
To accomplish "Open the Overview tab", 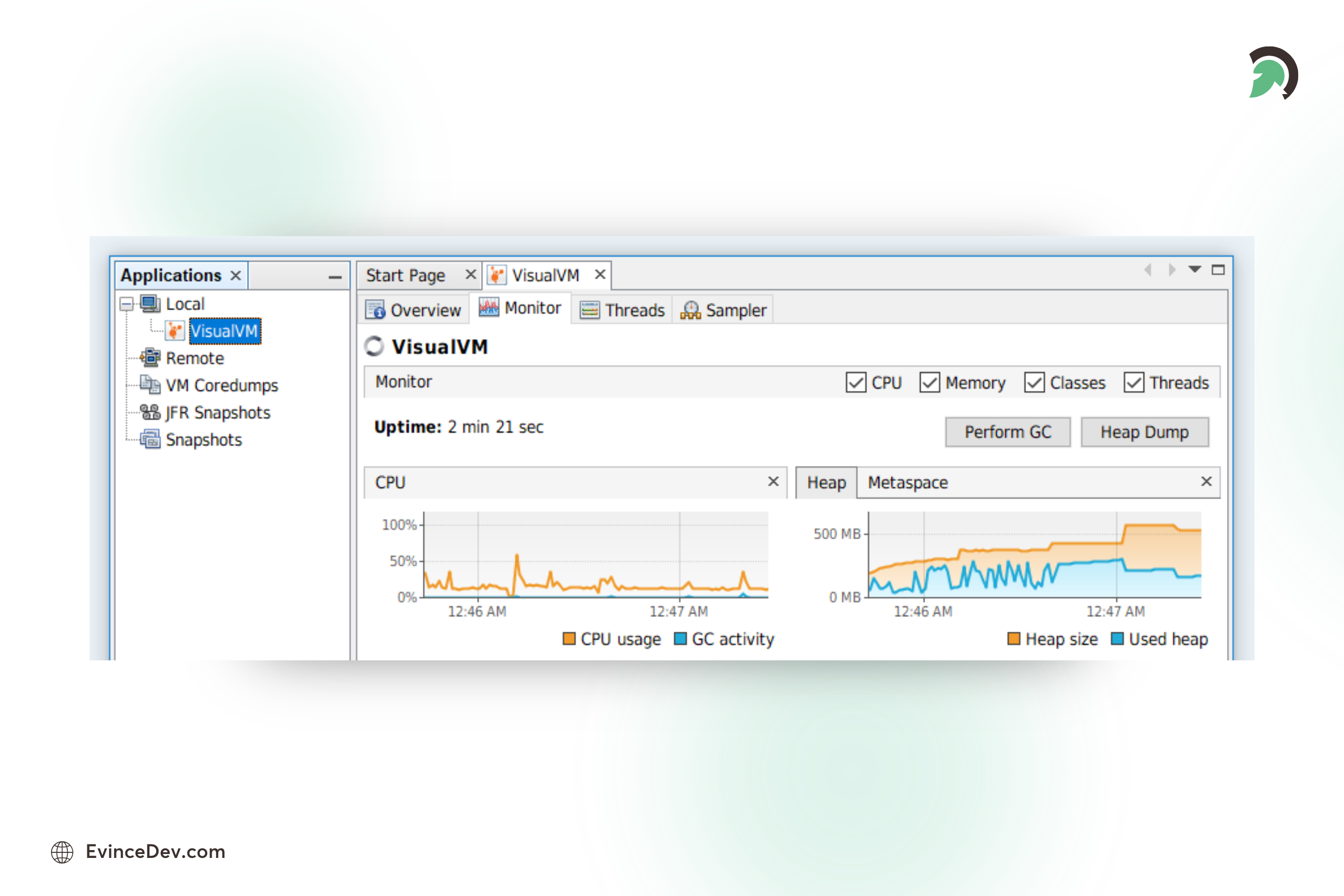I will pos(413,310).
